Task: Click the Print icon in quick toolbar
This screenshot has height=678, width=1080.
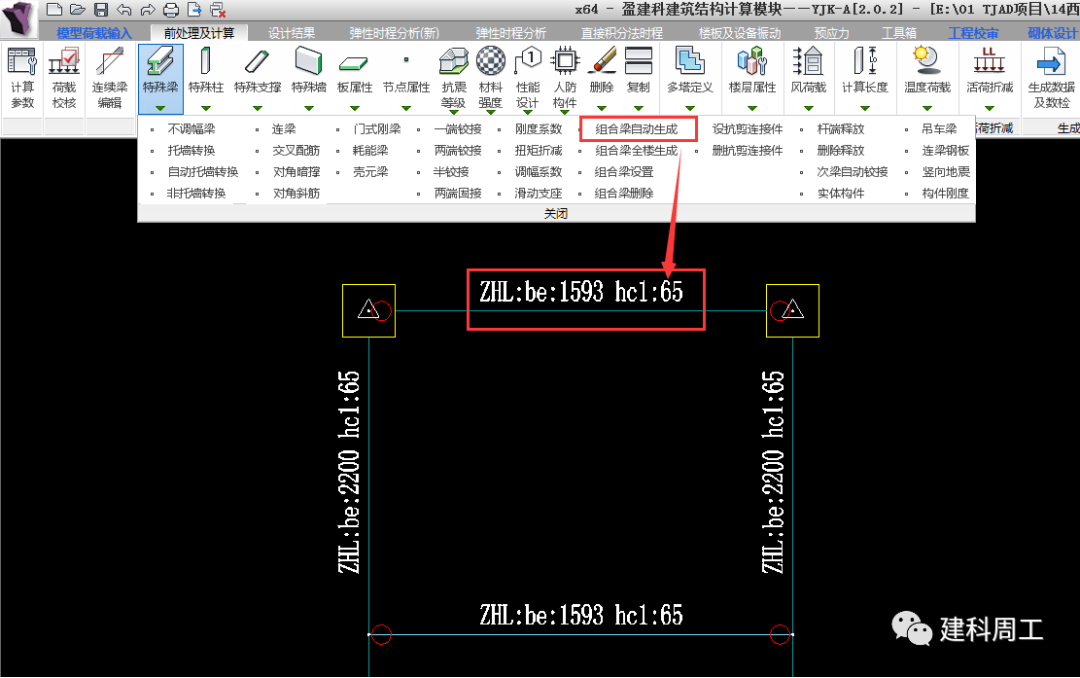Action: (171, 10)
